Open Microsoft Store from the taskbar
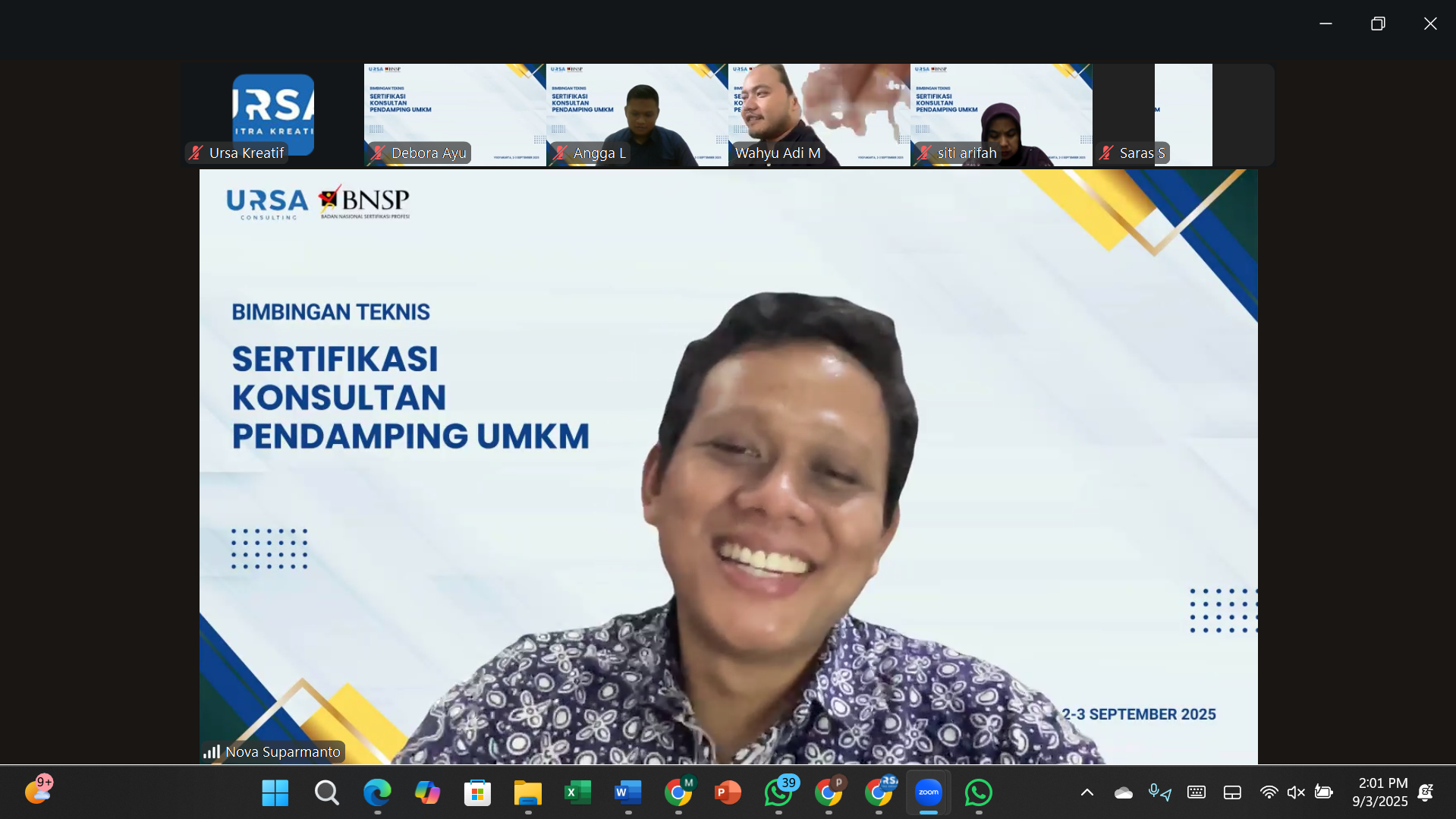Screen dimensions: 1456x819 coord(477,792)
